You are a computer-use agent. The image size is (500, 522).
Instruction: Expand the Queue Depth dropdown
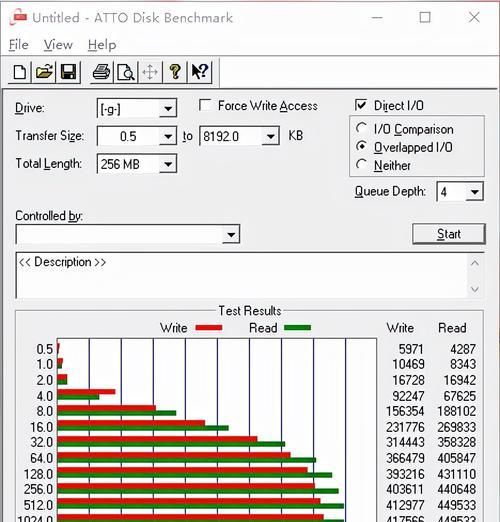coord(474,192)
